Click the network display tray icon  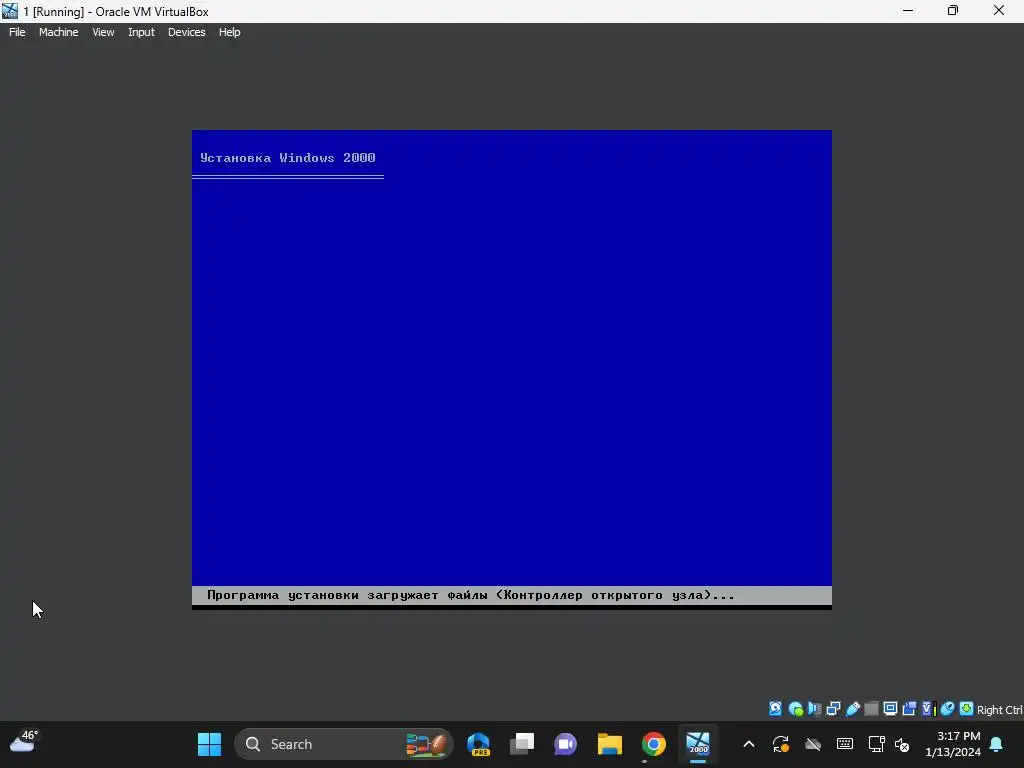[x=876, y=744]
